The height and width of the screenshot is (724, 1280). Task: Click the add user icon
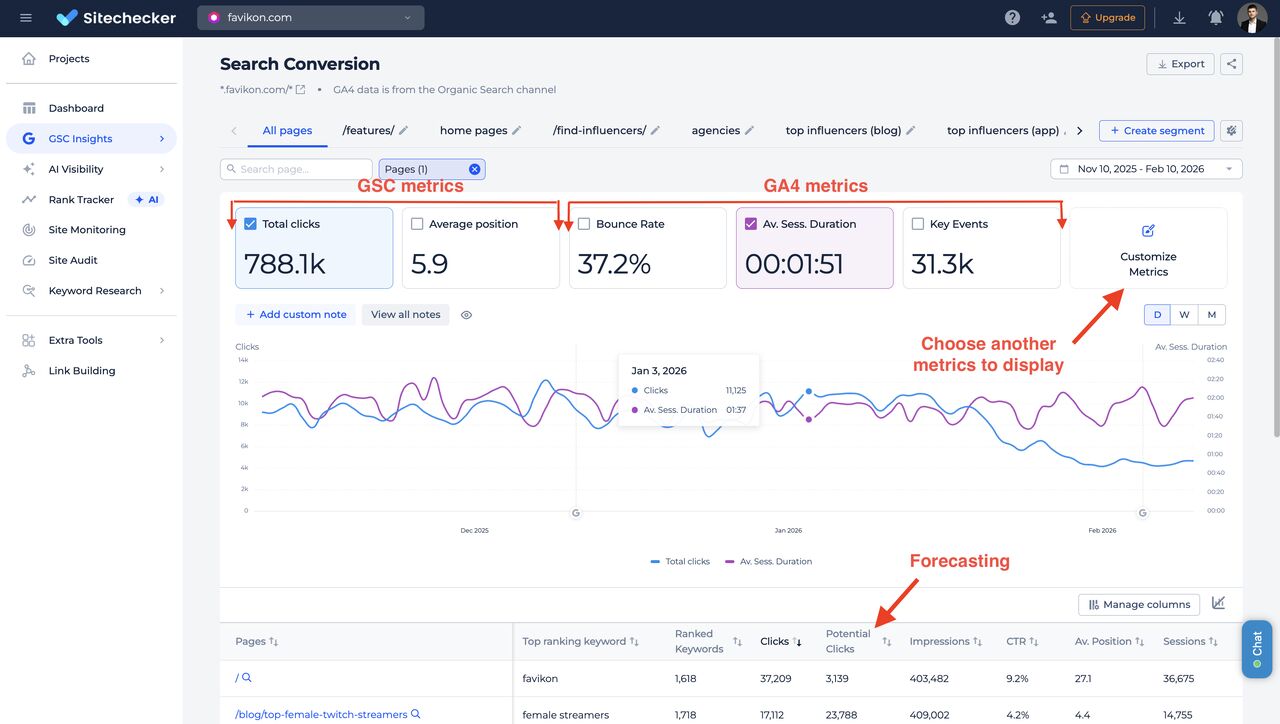(x=1048, y=18)
